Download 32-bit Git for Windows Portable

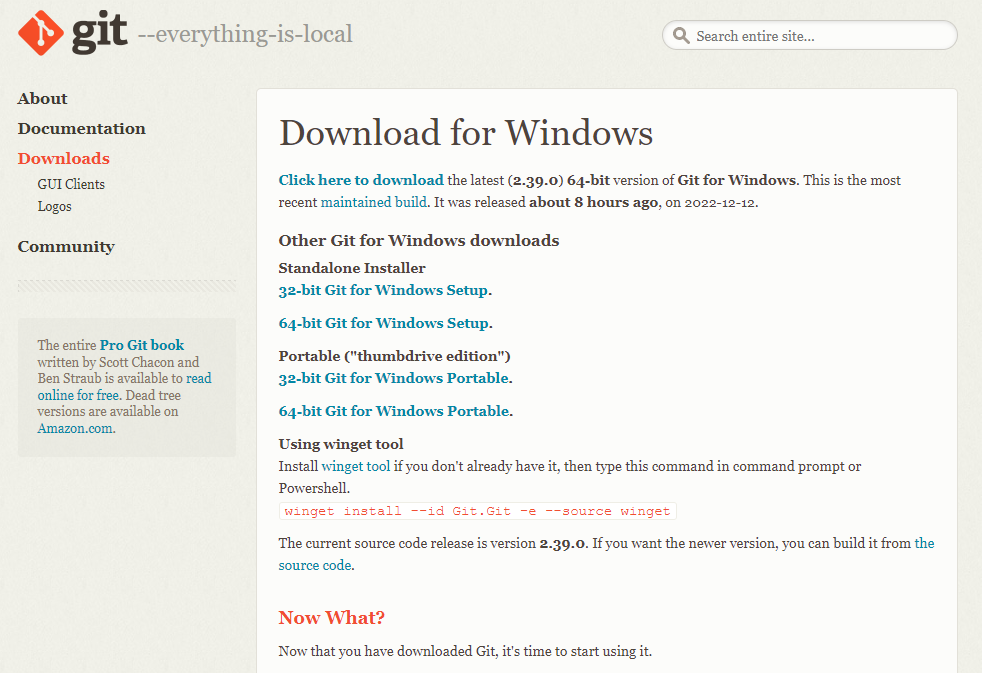pos(394,378)
